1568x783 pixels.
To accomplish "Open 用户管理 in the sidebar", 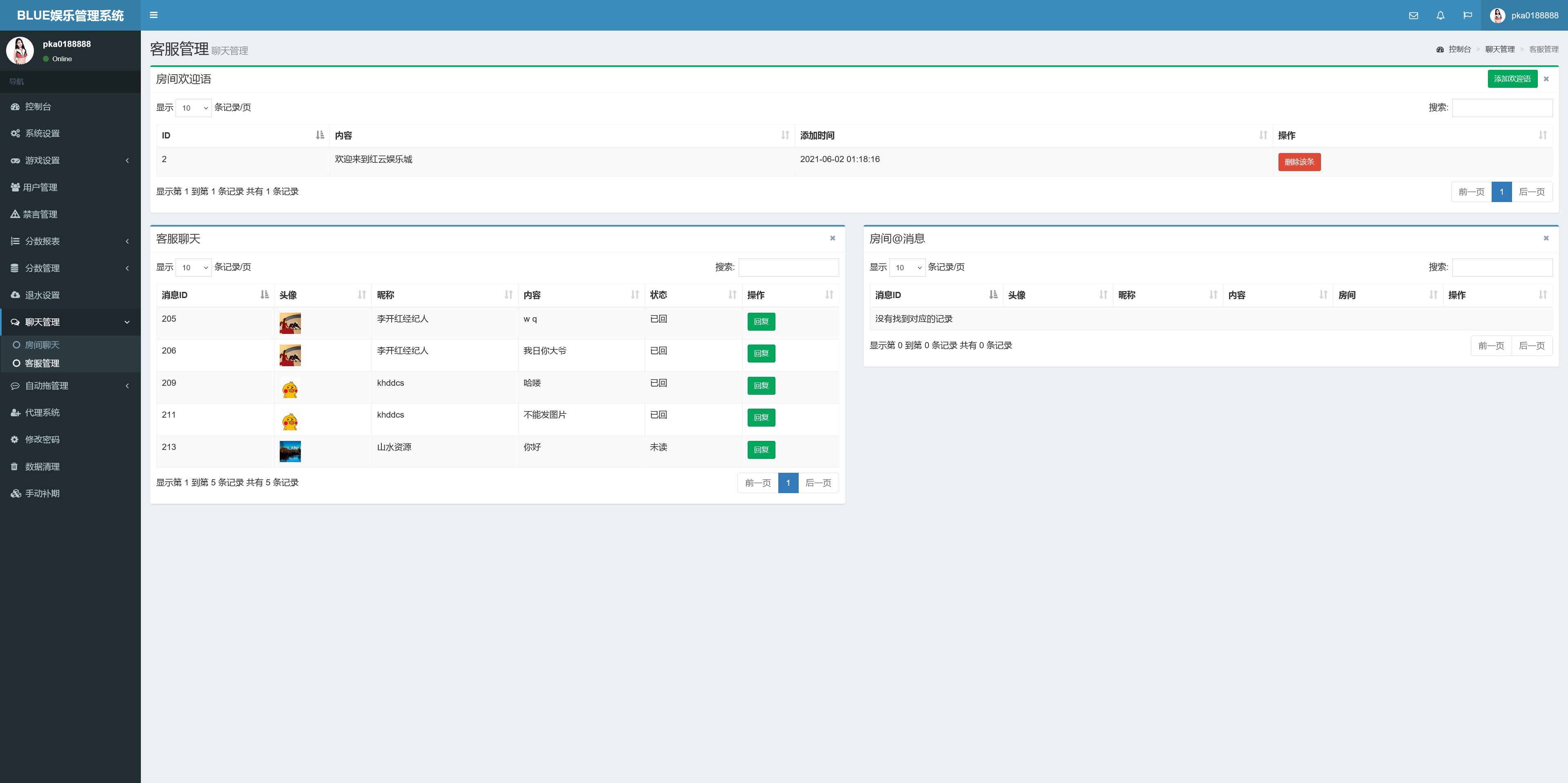I will pos(40,187).
